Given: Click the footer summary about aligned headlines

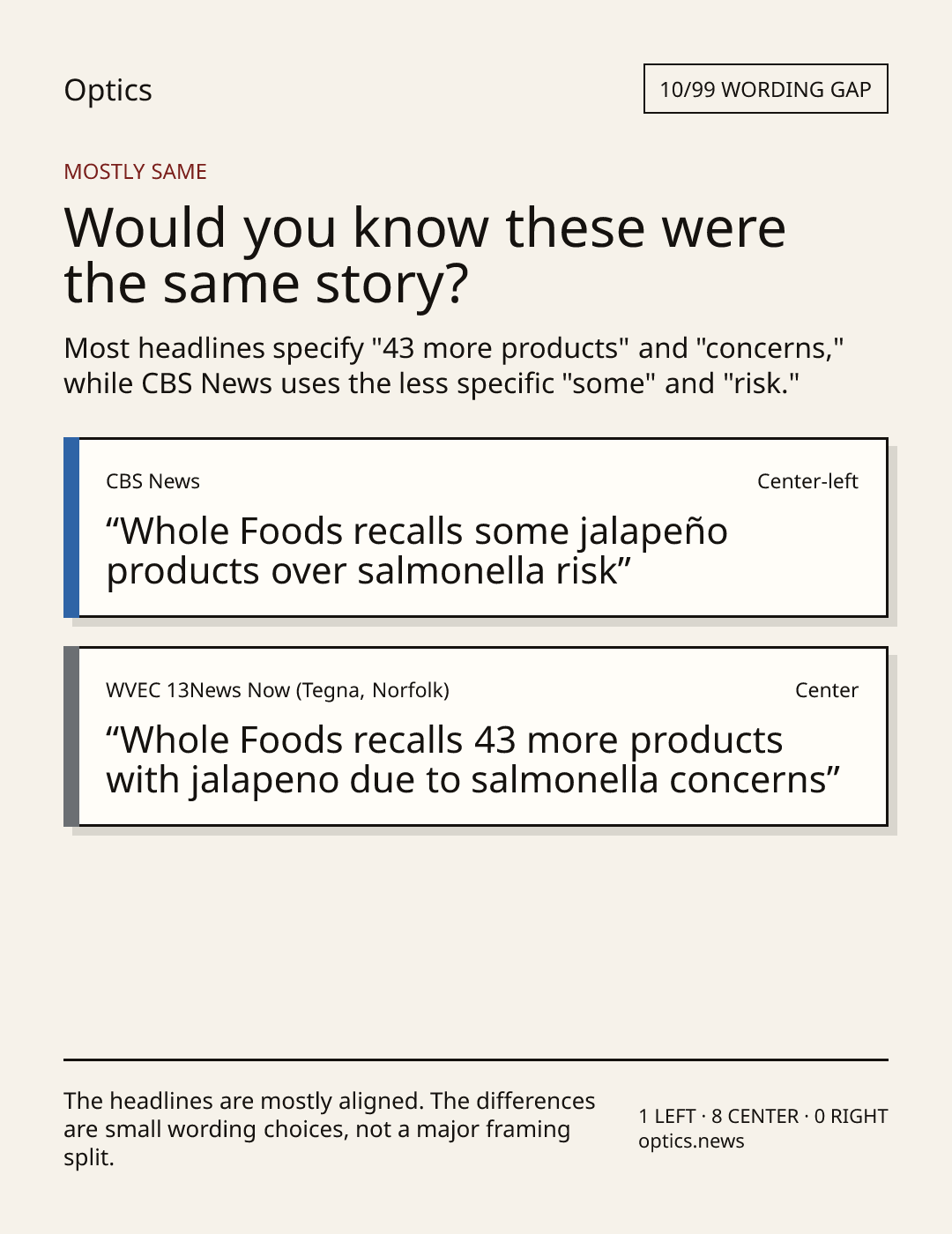Looking at the screenshot, I should tap(330, 1129).
